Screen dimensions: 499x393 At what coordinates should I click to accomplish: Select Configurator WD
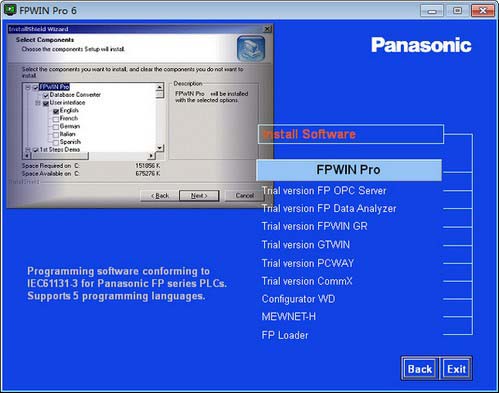click(x=298, y=299)
